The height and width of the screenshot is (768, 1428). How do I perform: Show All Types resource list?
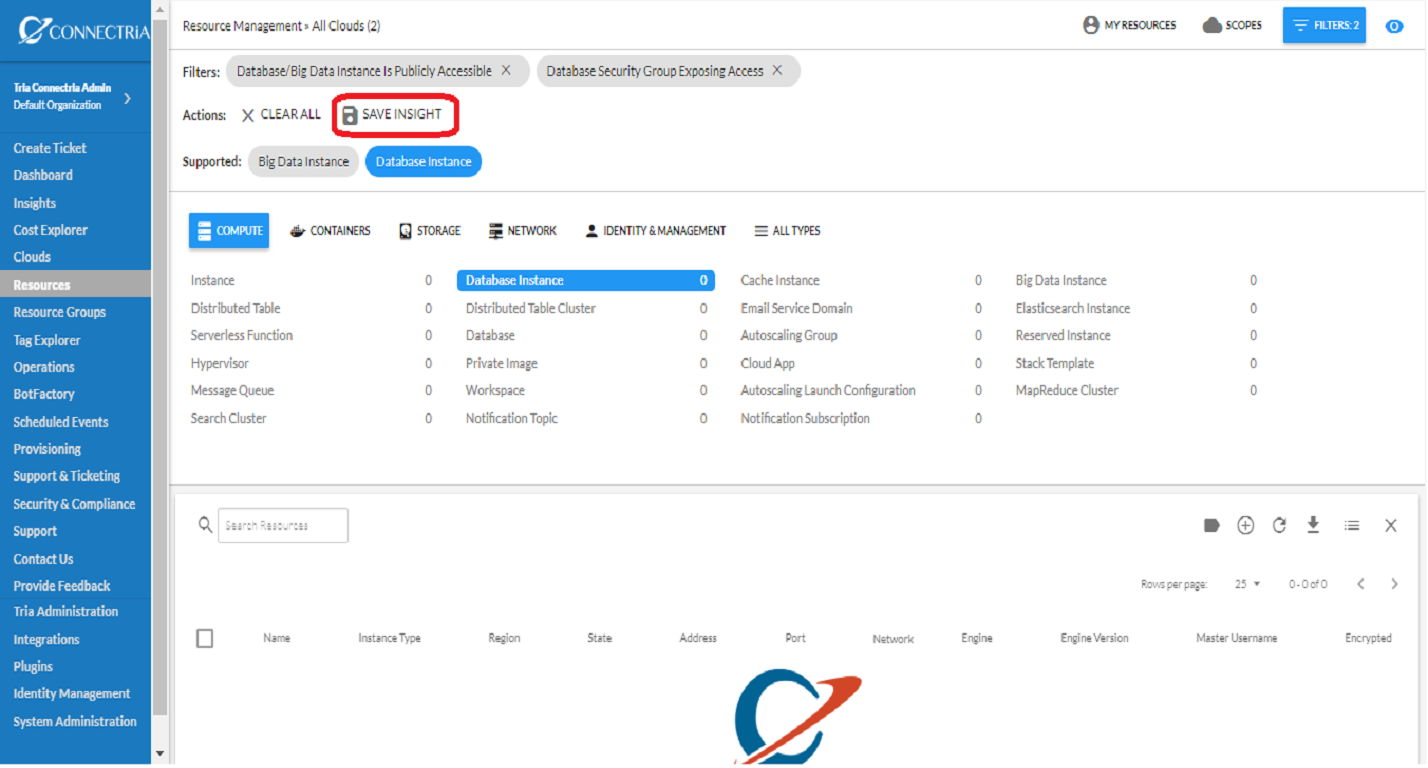[x=787, y=231]
